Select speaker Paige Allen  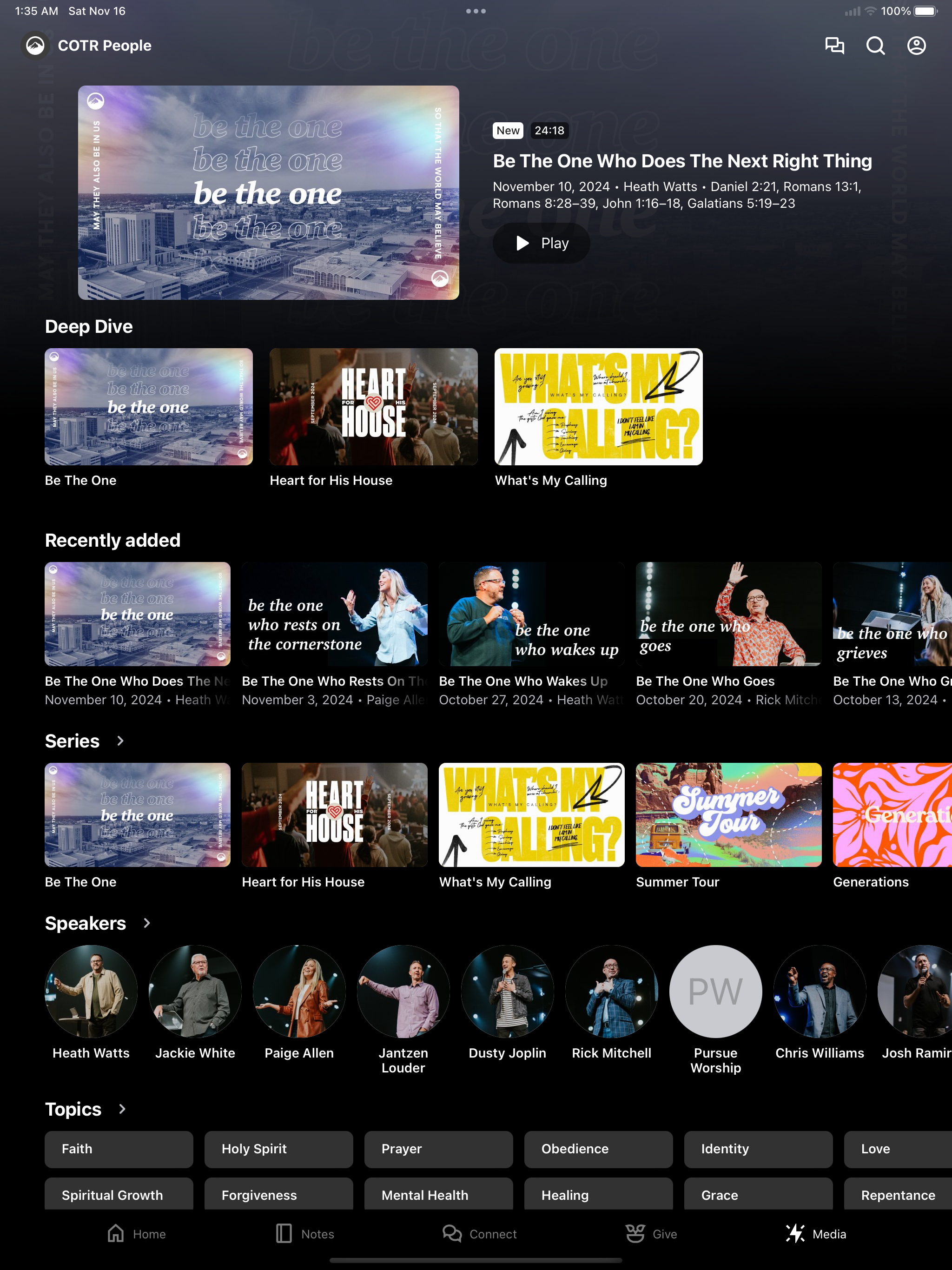[x=299, y=992]
